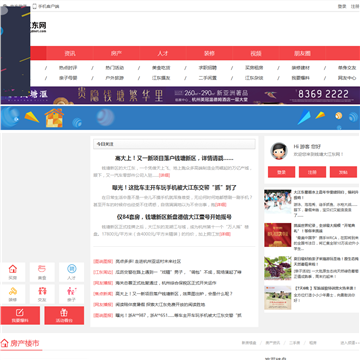
Task: Click the 活动看台 gift-icon red button
Action: tap(64, 315)
